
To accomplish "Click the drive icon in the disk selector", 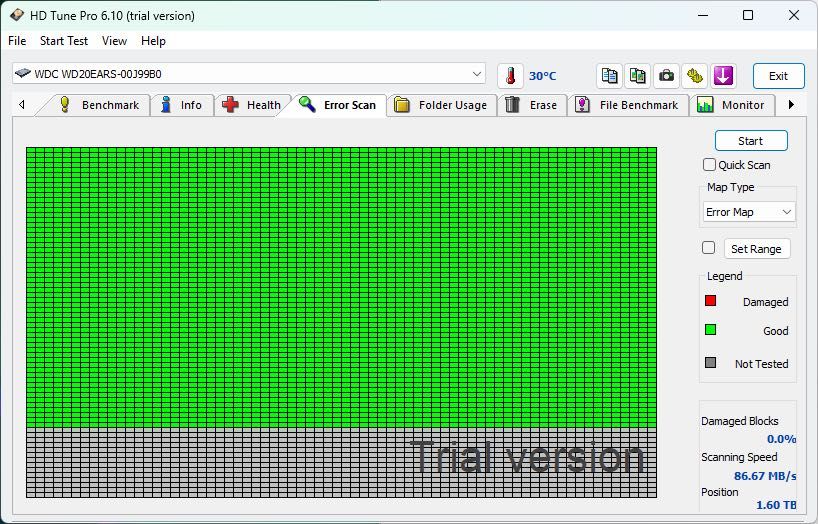I will pos(22,73).
